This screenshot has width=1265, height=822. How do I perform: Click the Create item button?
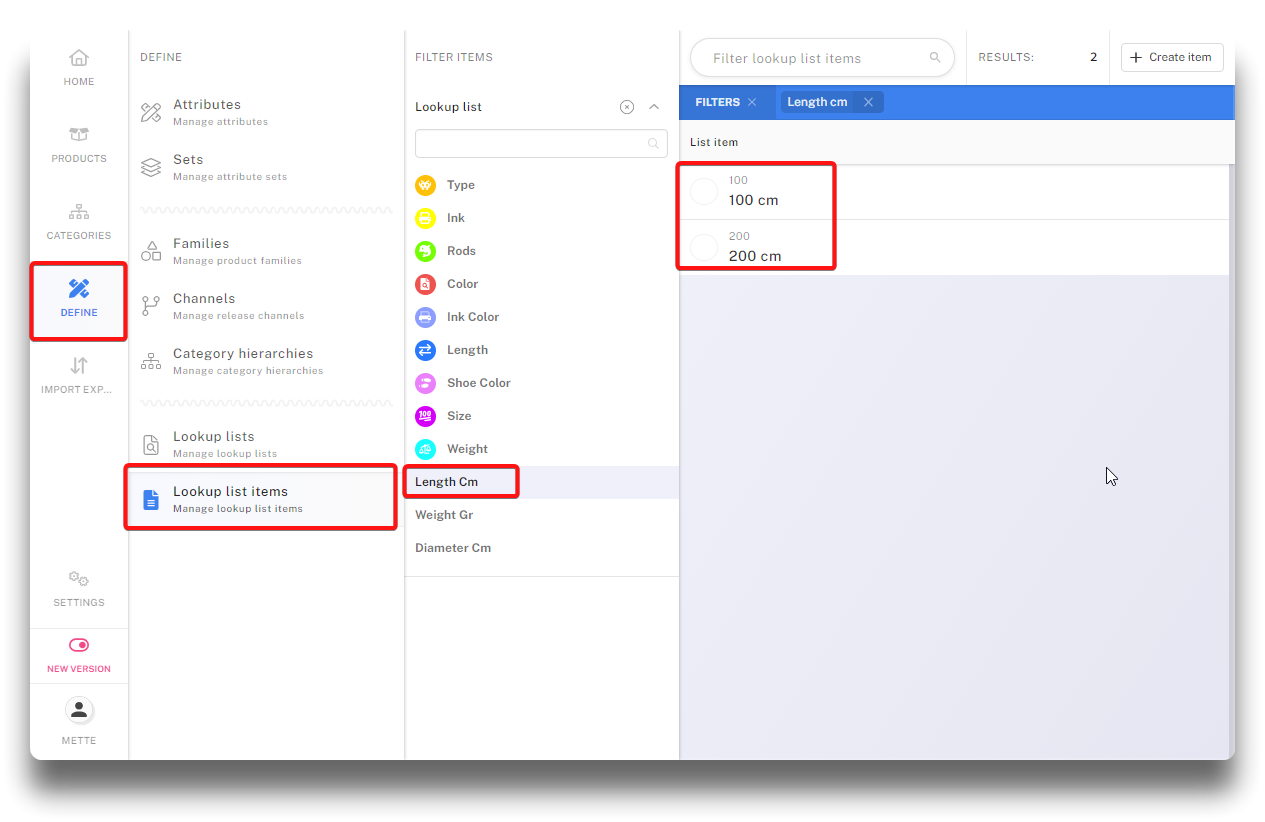[1171, 58]
